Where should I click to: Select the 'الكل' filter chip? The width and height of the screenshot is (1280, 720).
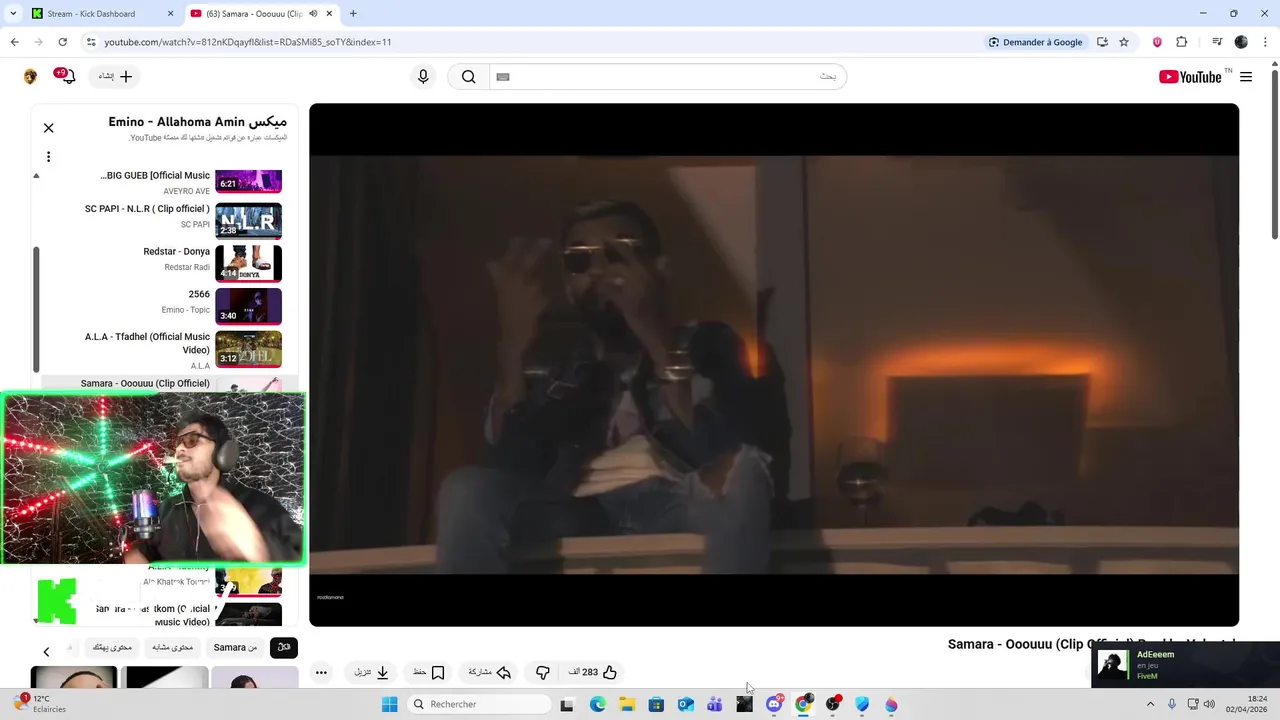coord(284,647)
